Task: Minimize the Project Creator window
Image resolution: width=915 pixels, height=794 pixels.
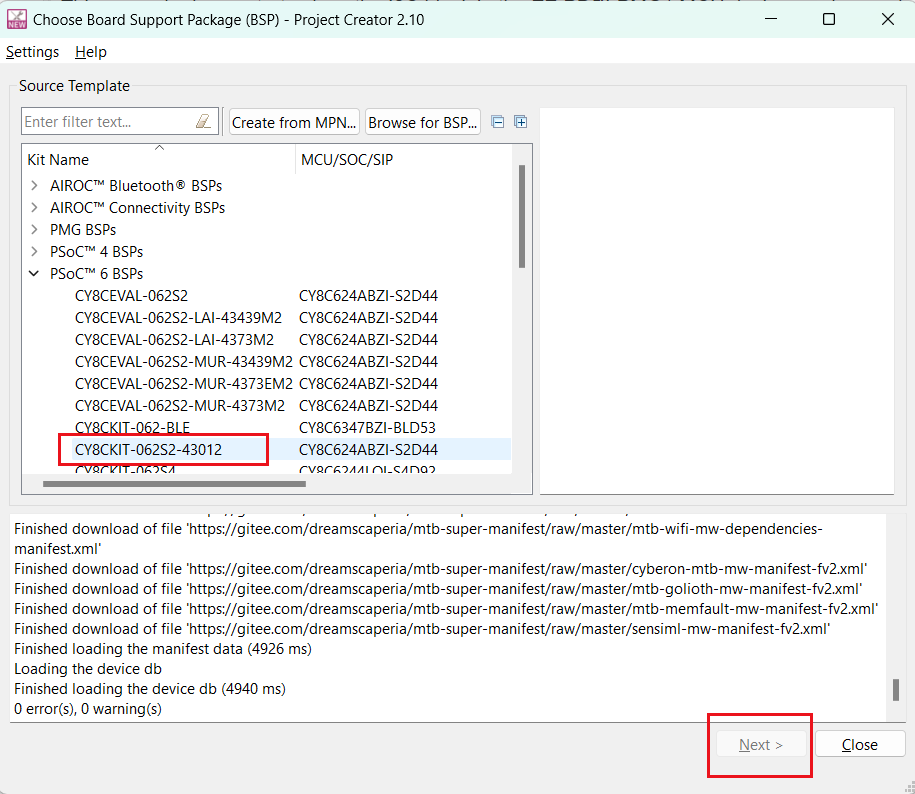Action: [x=771, y=19]
